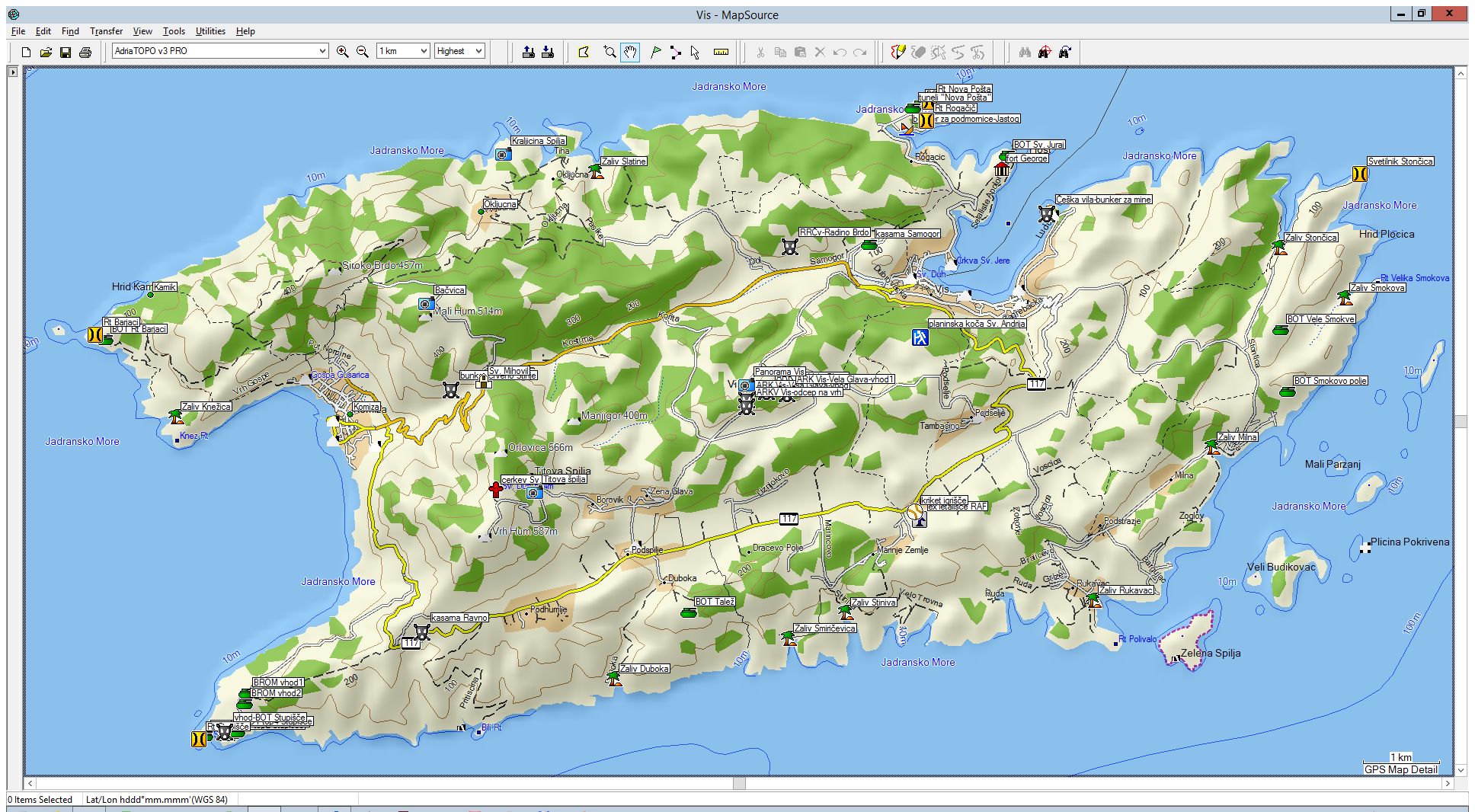Select the Track Erase tool

click(x=919, y=52)
